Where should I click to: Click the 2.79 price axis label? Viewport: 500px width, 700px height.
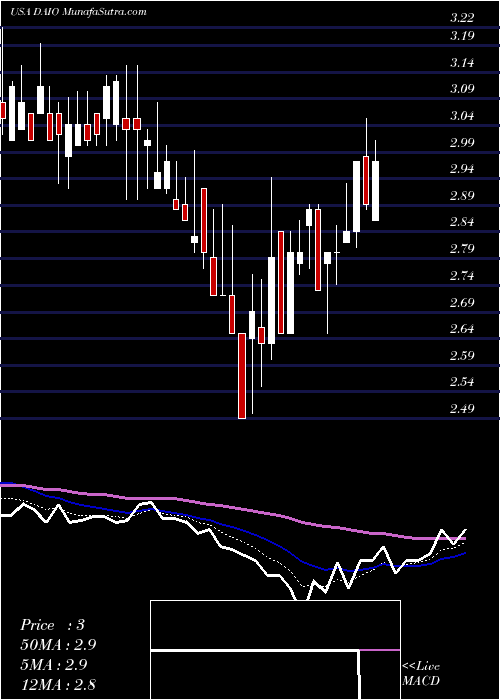click(x=462, y=249)
